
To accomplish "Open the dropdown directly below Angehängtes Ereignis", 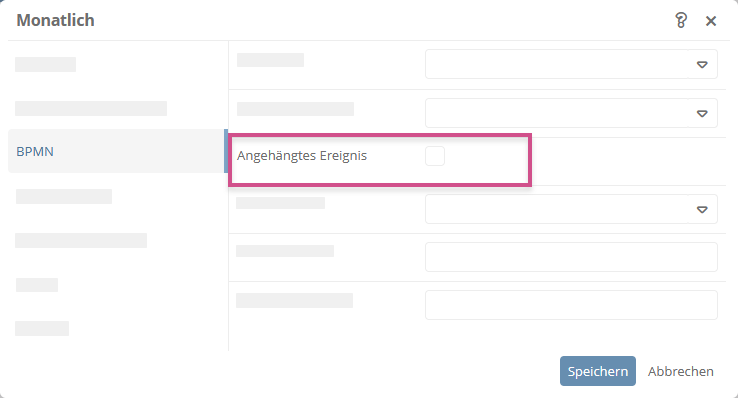I will [571, 209].
